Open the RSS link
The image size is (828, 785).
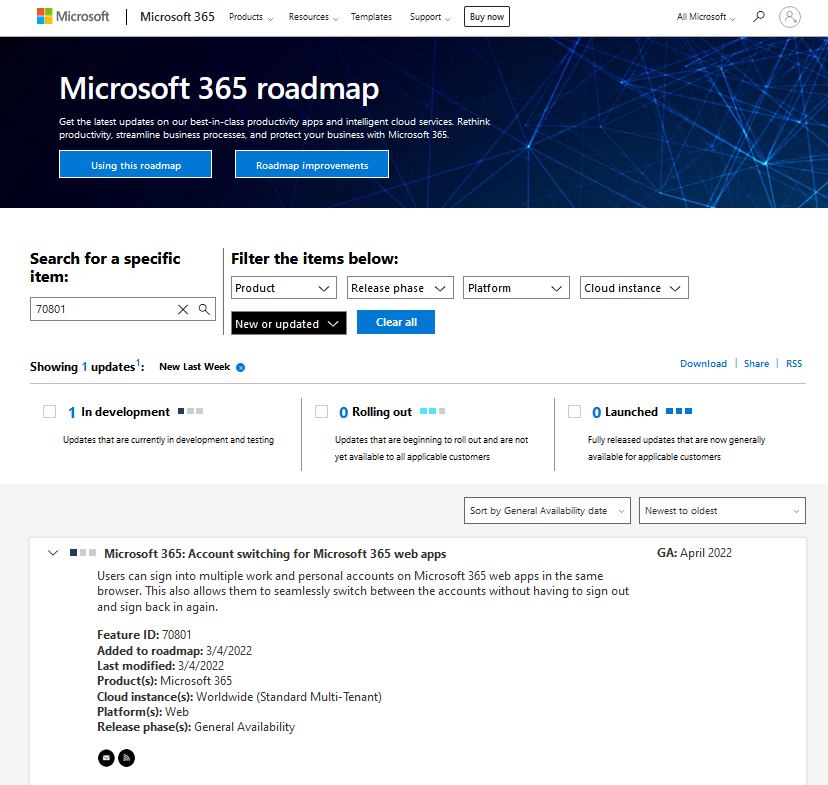794,364
